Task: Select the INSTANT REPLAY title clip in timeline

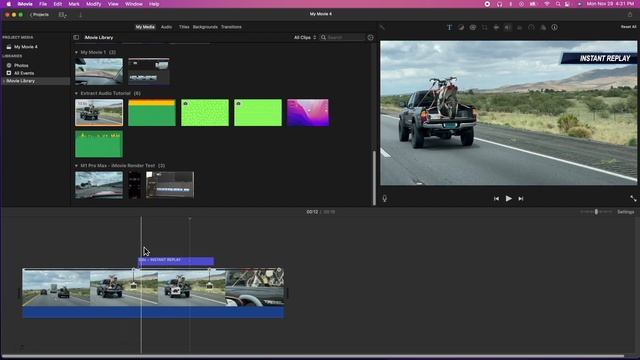Action: coord(176,261)
